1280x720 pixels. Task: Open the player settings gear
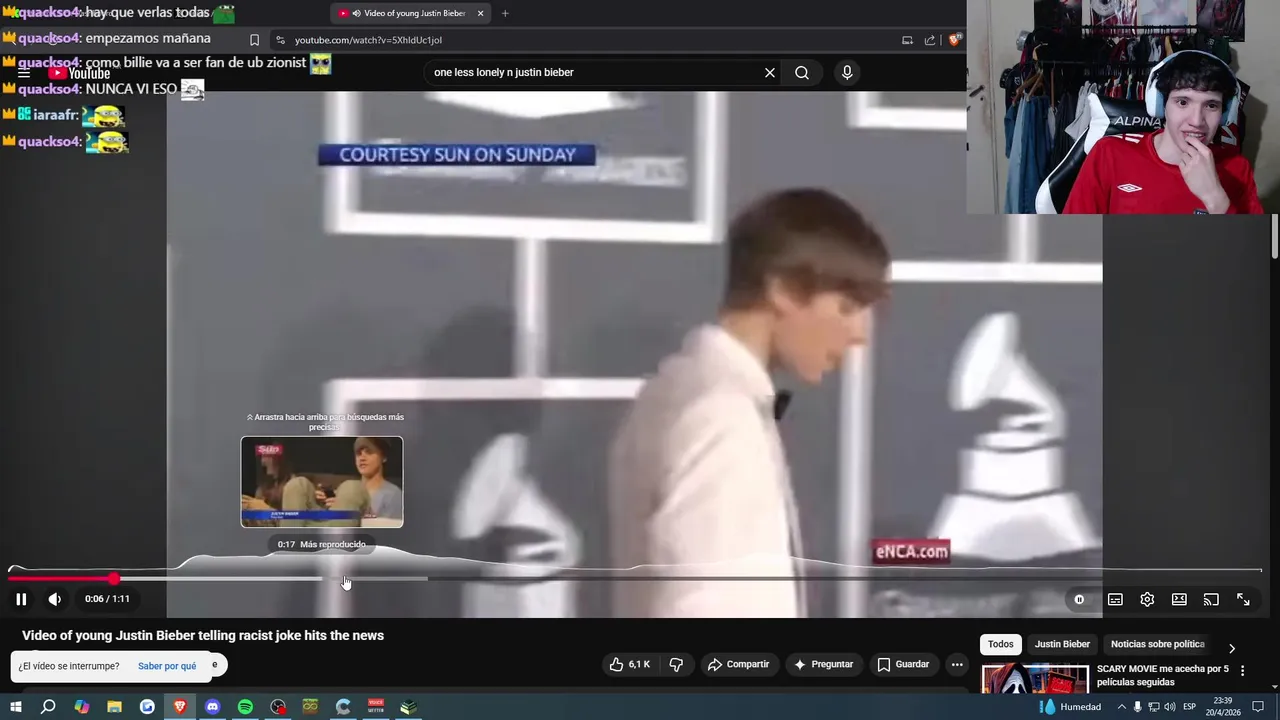(1147, 599)
